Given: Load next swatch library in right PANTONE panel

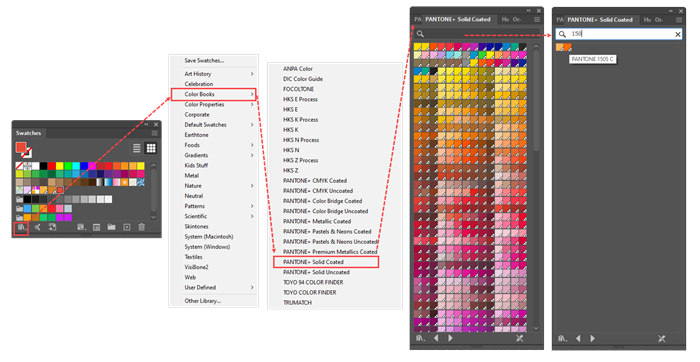Looking at the screenshot, I should pos(593,339).
